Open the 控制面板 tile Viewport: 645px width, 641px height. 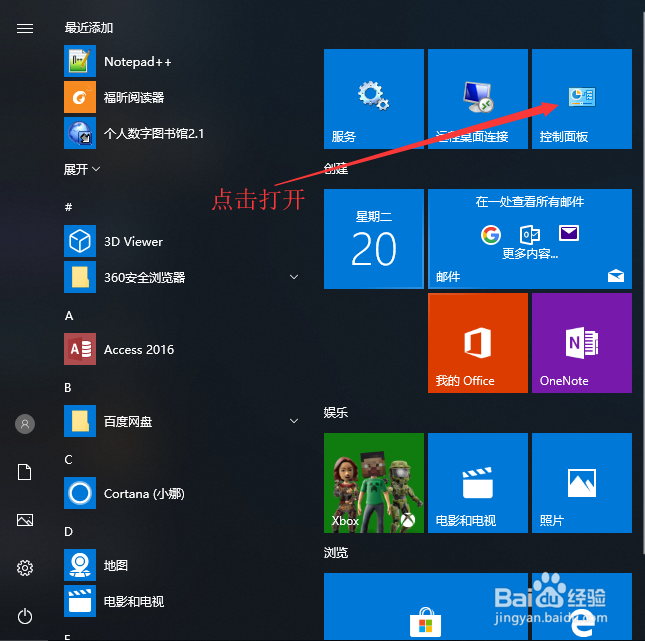point(582,99)
